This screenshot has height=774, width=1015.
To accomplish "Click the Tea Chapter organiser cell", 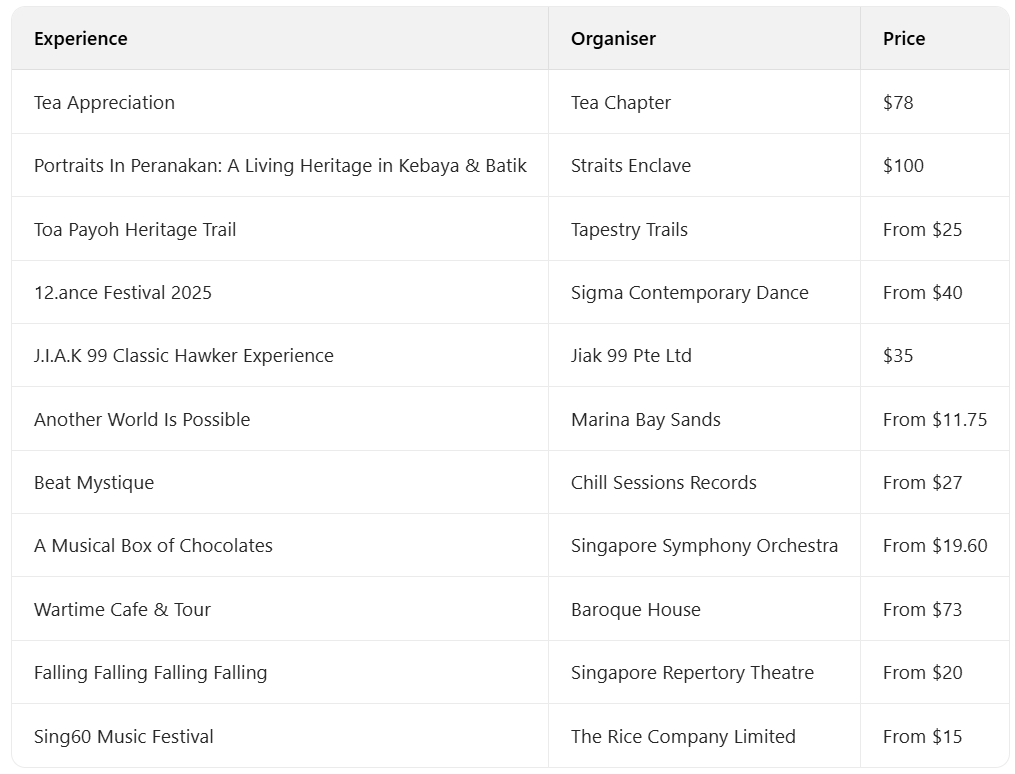I will pyautogui.click(x=621, y=102).
